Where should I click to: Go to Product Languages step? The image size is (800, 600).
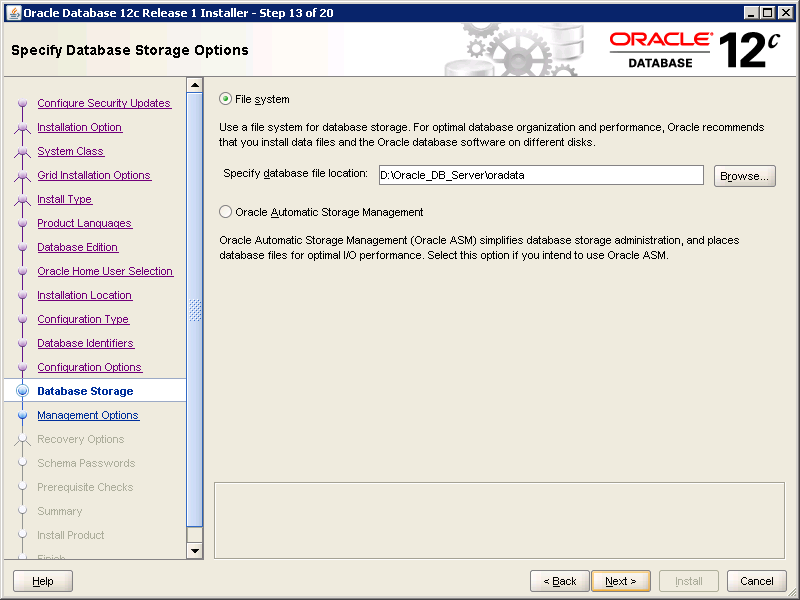(x=85, y=223)
